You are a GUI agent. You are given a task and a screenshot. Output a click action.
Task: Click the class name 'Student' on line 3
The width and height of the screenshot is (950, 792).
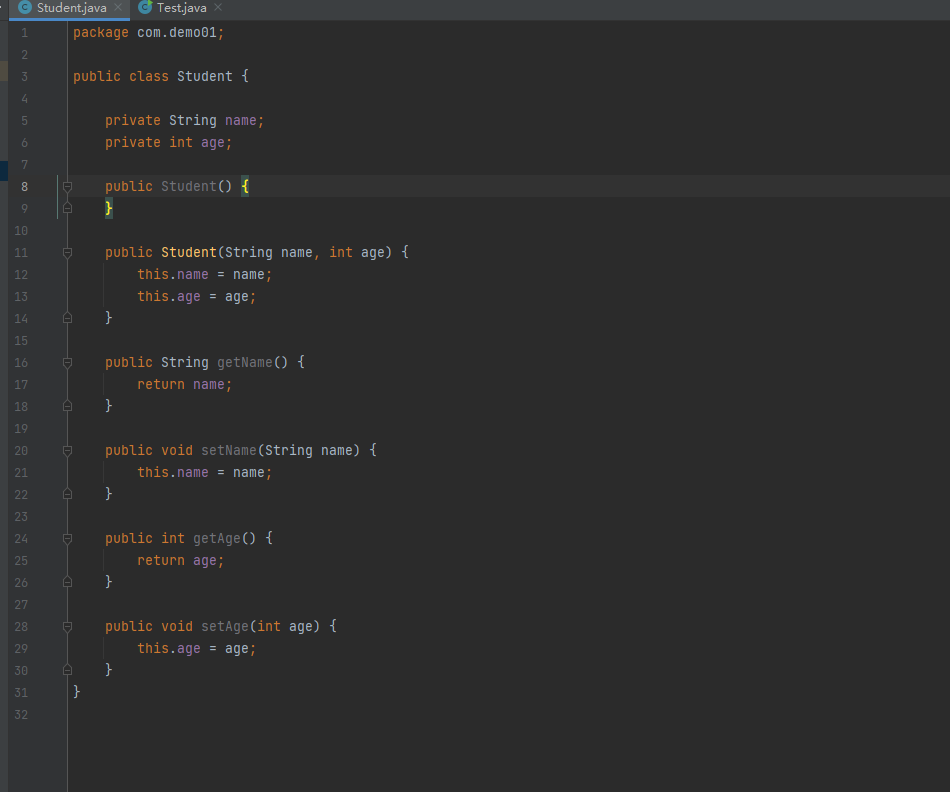pos(204,76)
